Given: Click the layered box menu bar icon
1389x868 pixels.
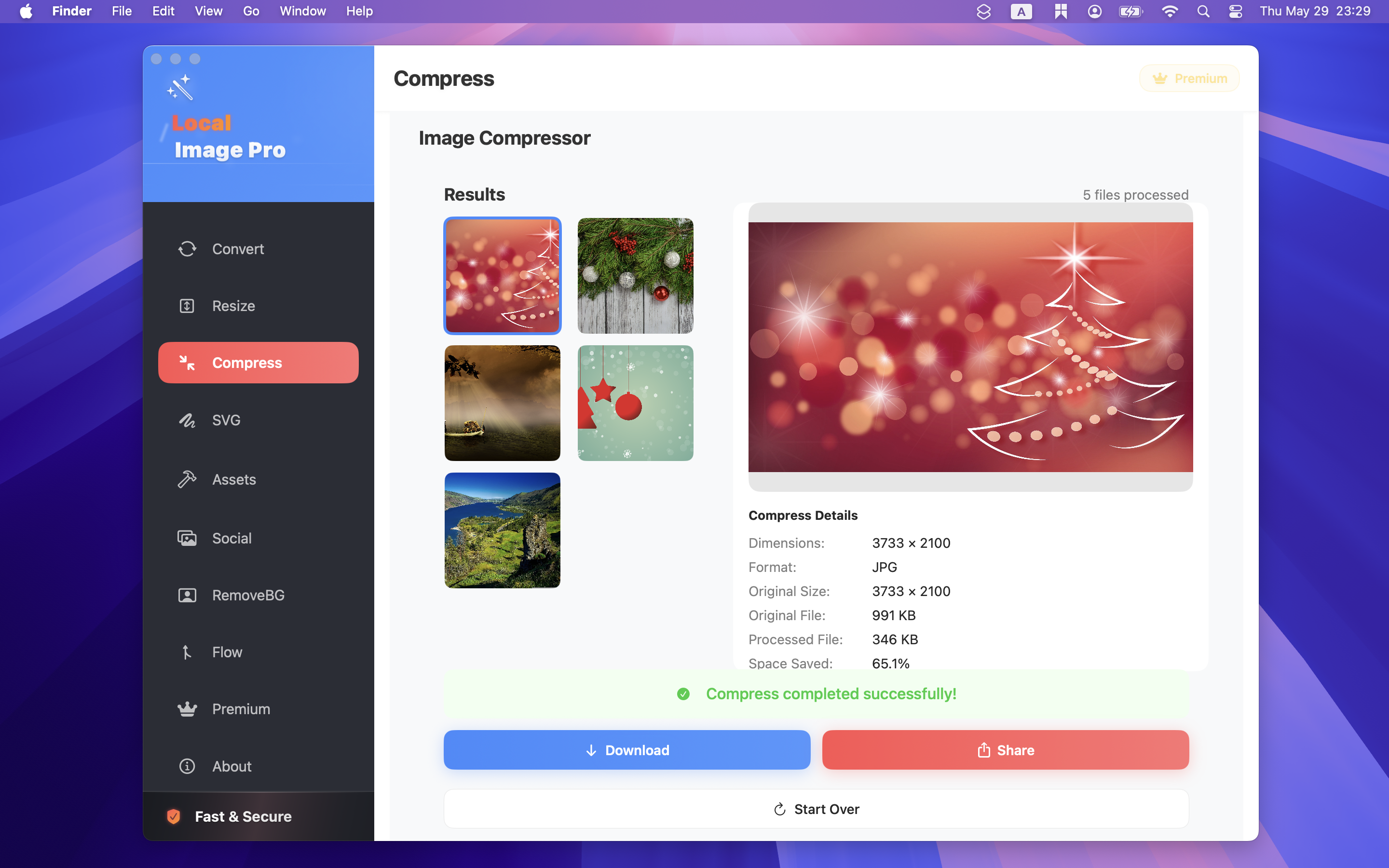Looking at the screenshot, I should [984, 12].
